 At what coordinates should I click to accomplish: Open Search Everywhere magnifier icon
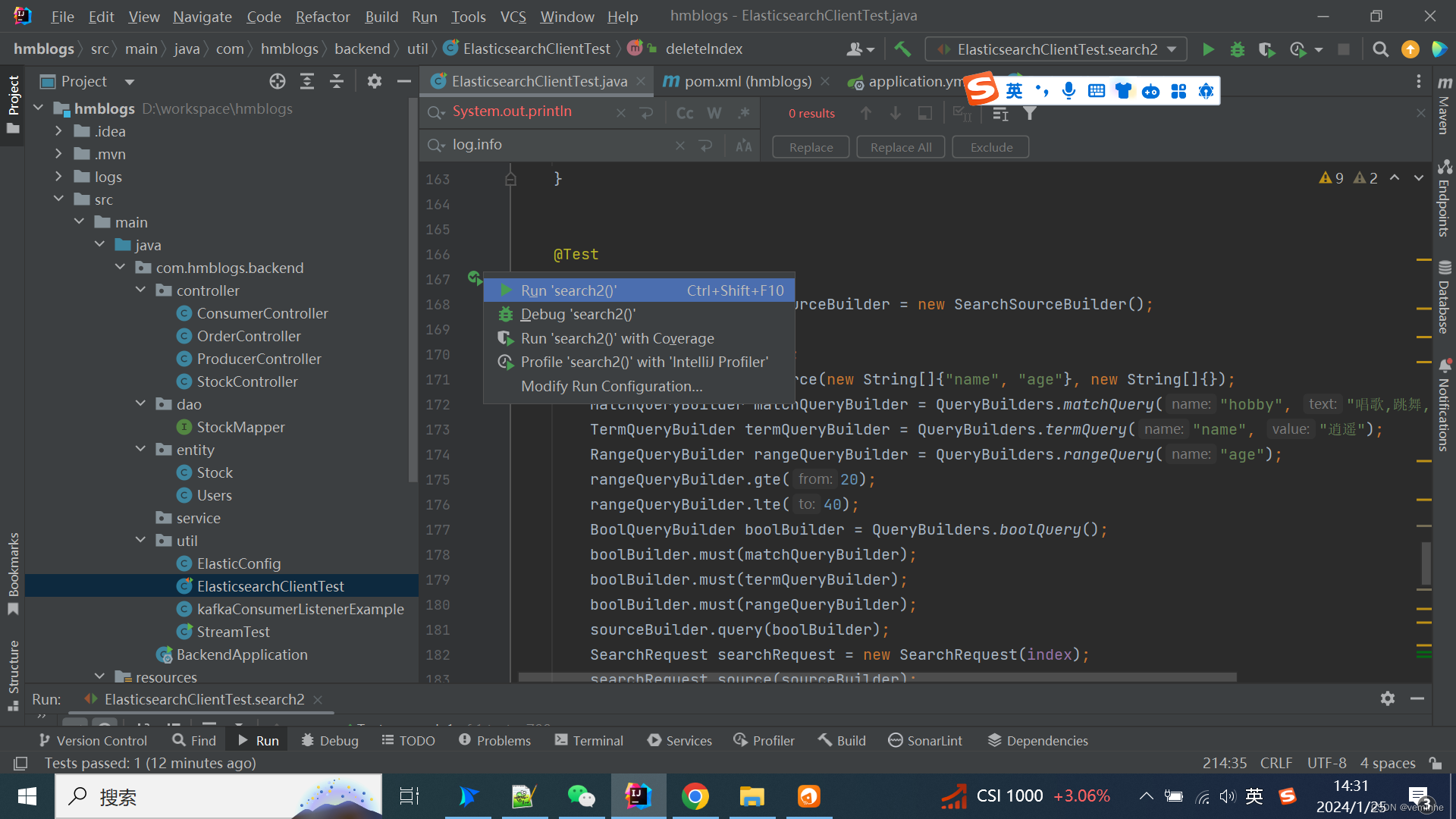coord(1381,49)
